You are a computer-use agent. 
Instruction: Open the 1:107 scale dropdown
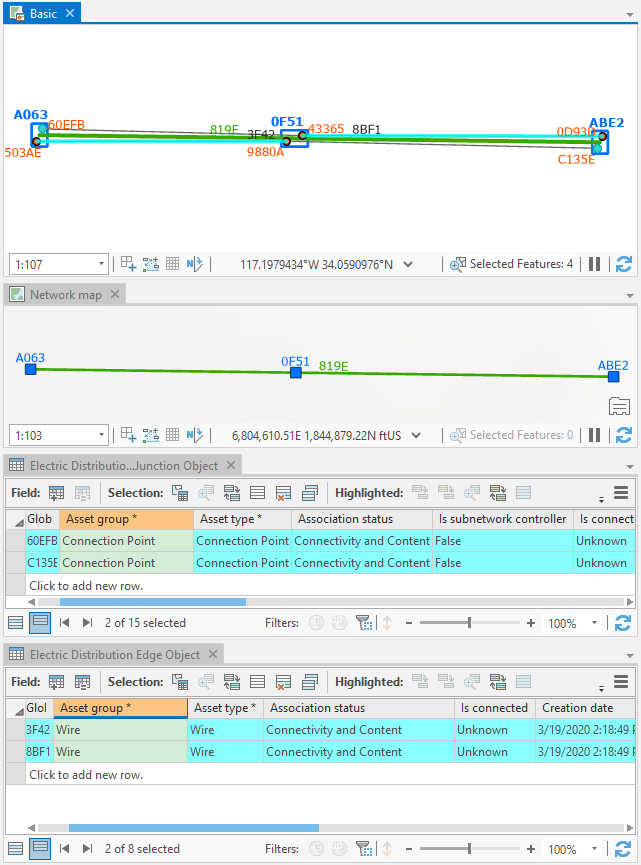[x=102, y=264]
